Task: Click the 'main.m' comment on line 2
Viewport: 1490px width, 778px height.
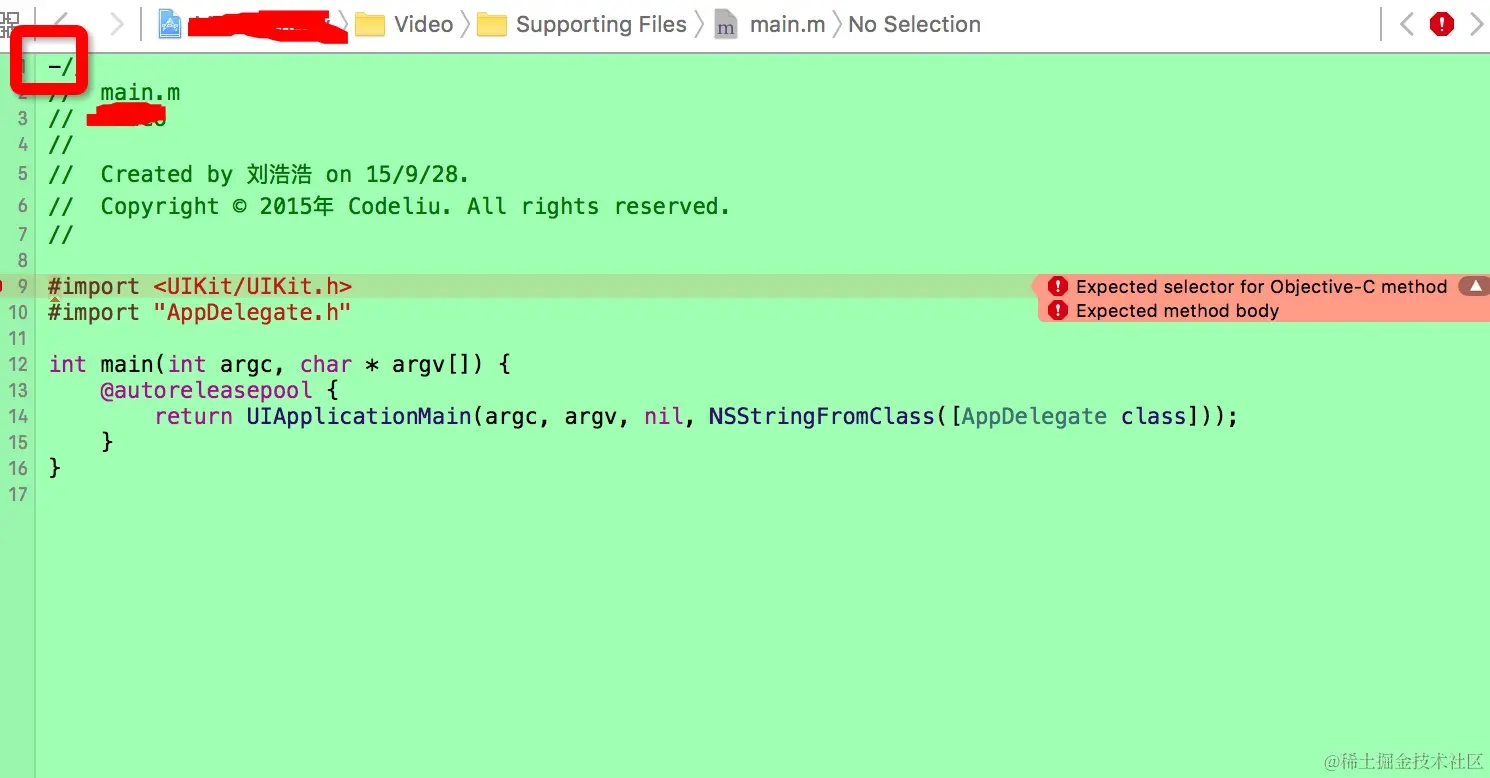Action: point(140,93)
